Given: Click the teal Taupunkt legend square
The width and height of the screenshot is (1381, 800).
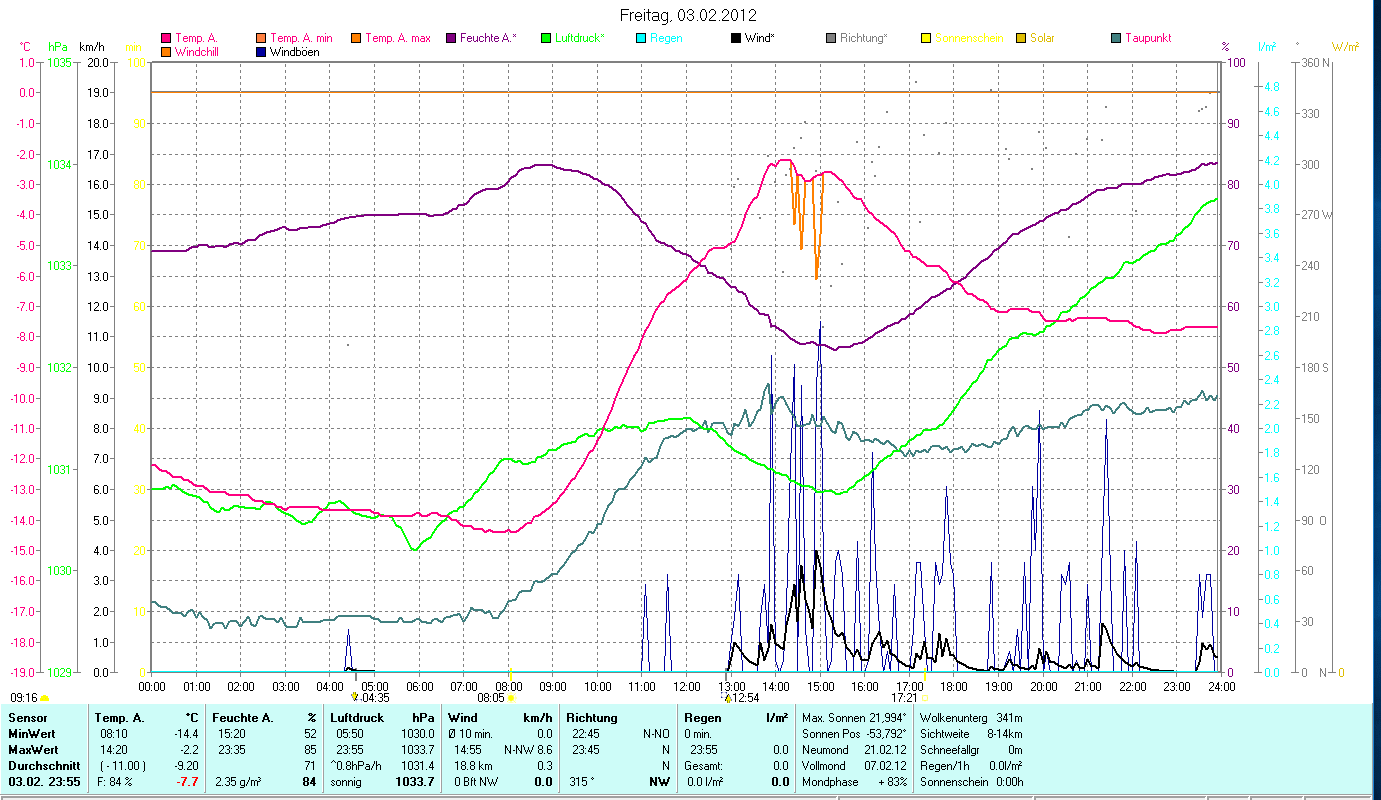Looking at the screenshot, I should pos(1116,39).
